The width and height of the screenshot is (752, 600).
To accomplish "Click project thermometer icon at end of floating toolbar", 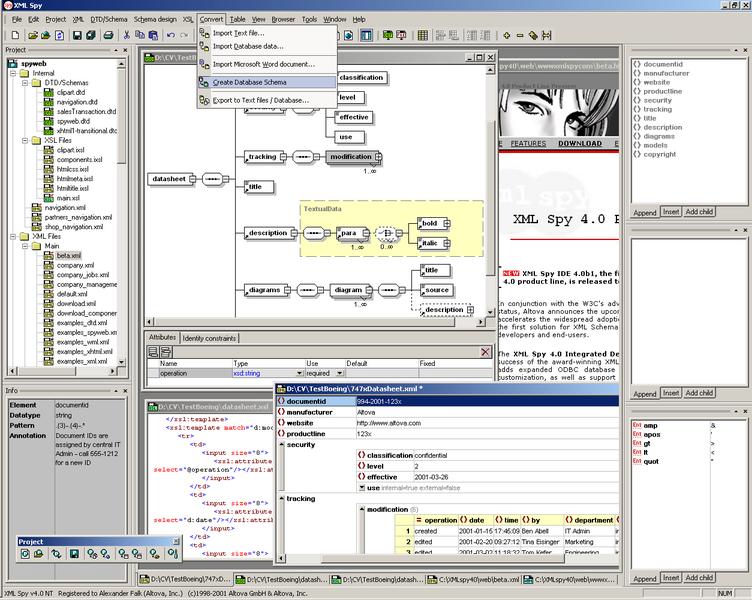I will 172,554.
